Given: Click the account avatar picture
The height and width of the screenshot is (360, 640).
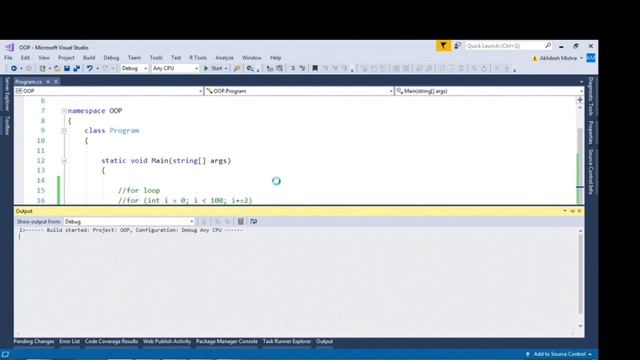Looking at the screenshot, I should pos(591,58).
